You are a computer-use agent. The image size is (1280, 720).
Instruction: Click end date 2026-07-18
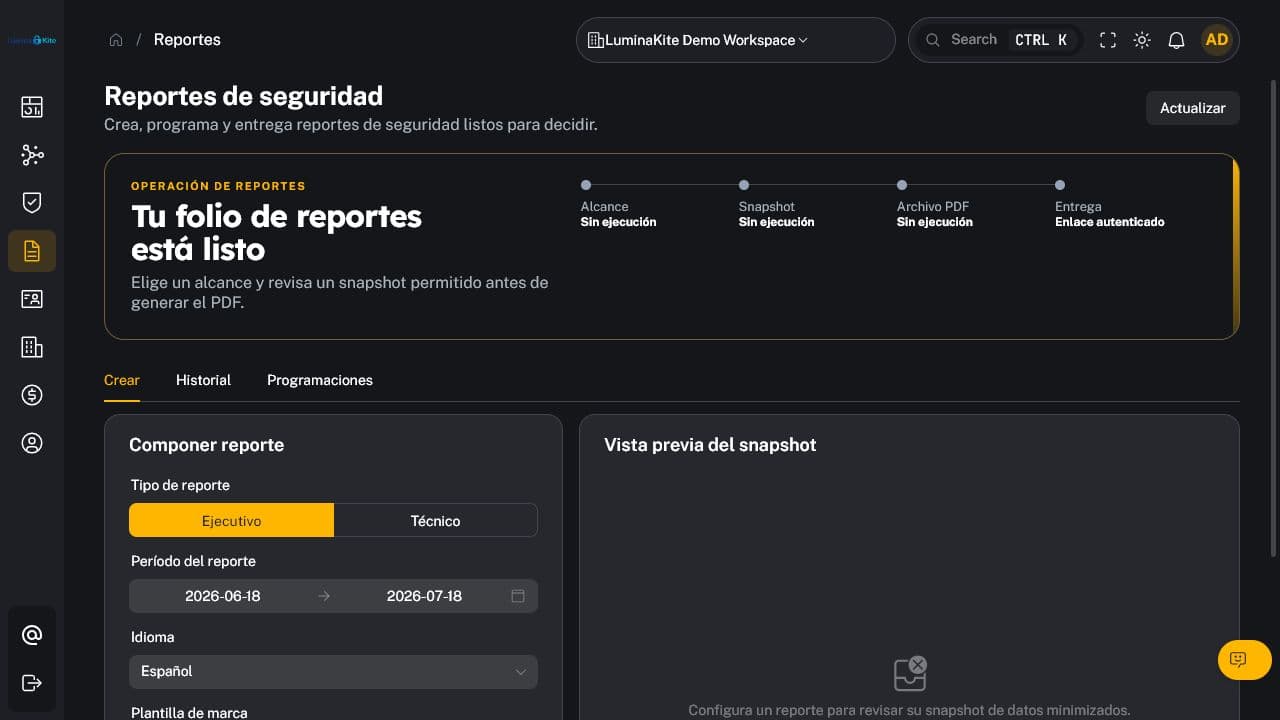pos(424,596)
